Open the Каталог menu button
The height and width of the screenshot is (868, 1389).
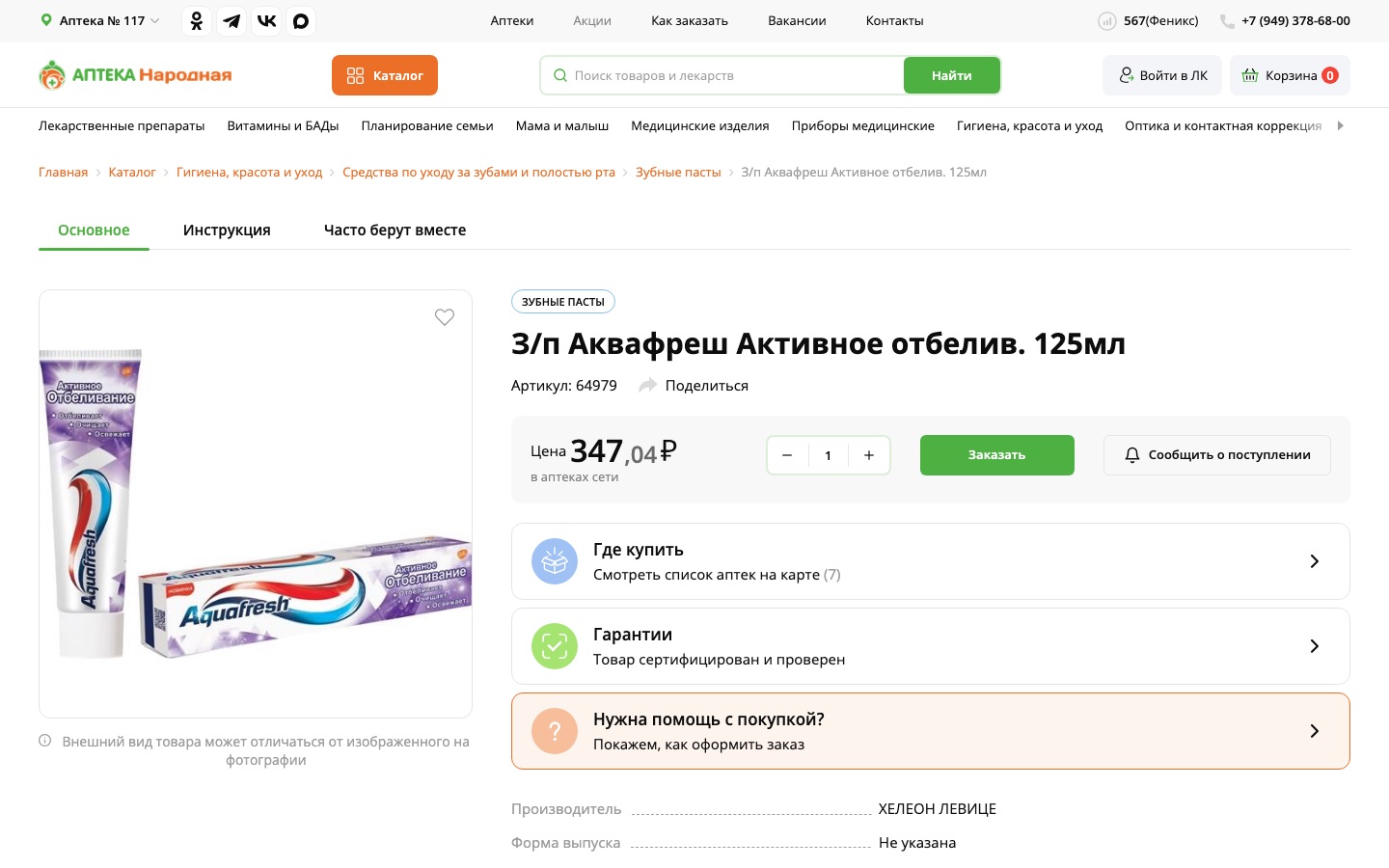tap(385, 75)
